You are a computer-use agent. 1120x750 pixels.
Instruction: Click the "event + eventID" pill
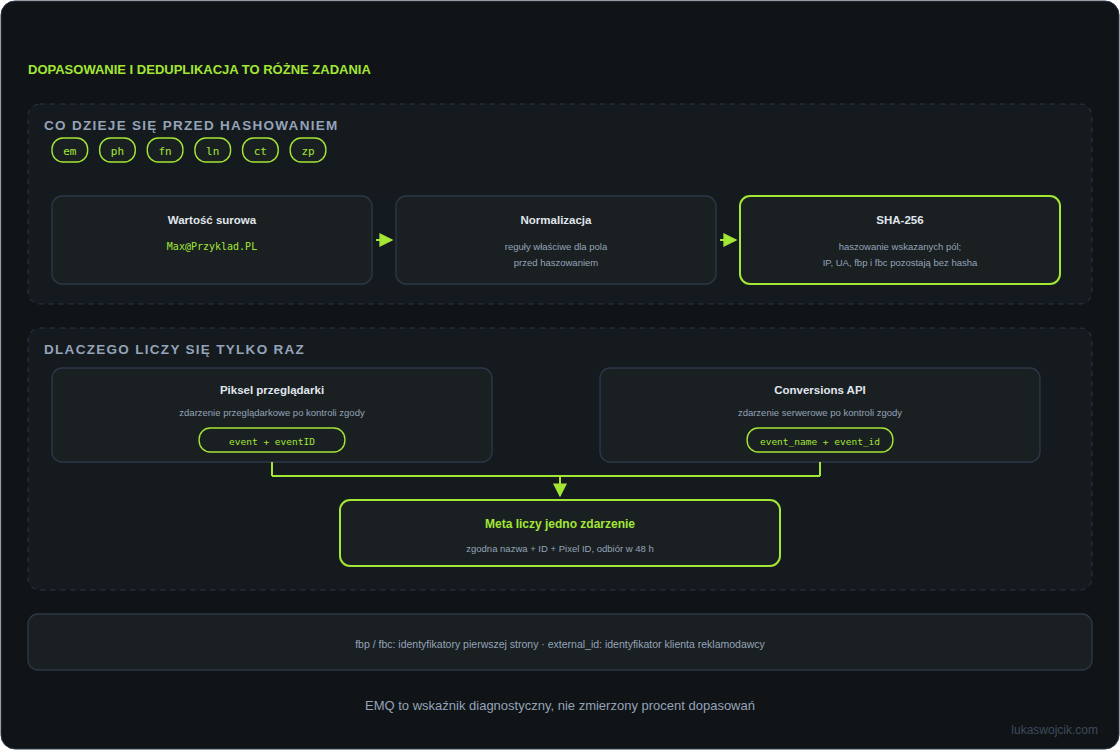click(x=272, y=441)
